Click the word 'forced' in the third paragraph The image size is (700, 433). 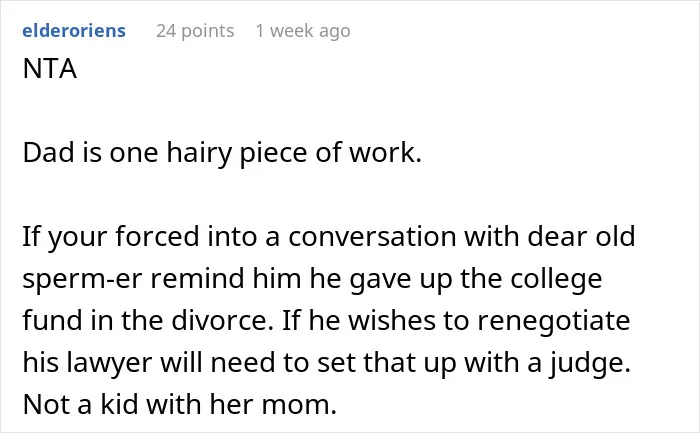click(x=158, y=236)
